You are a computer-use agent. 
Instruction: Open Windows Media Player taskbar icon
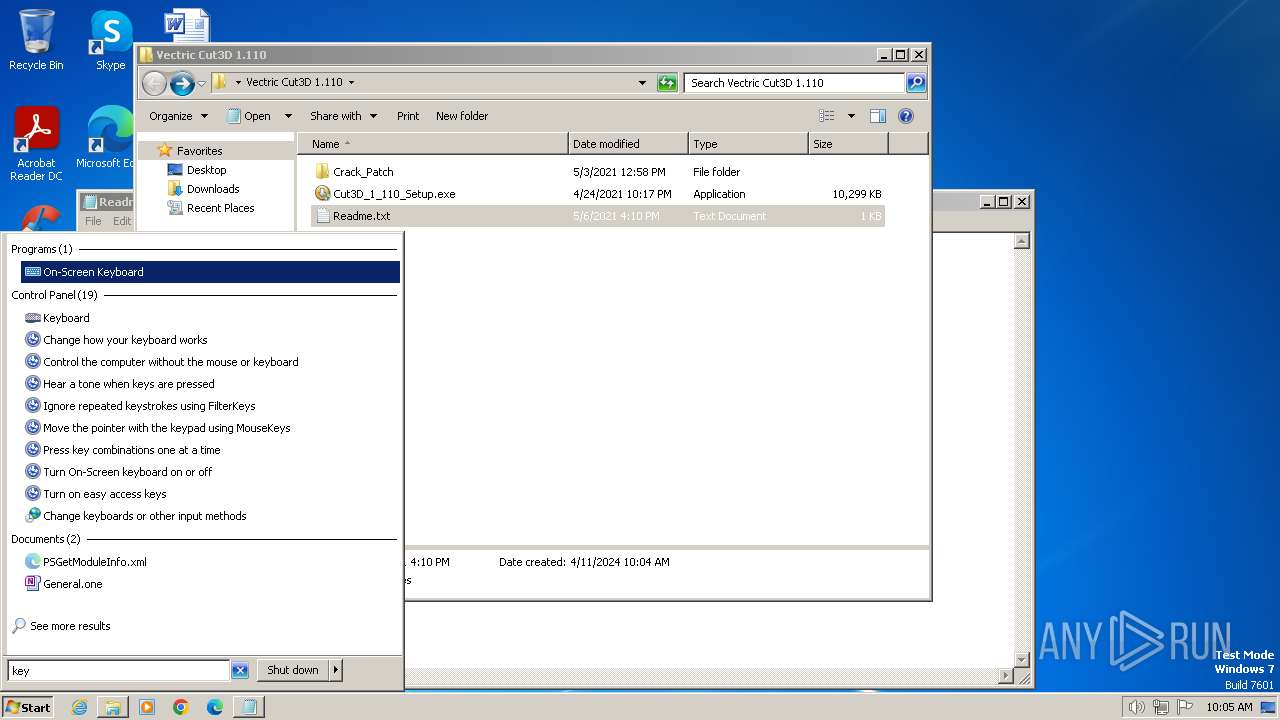[x=147, y=707]
